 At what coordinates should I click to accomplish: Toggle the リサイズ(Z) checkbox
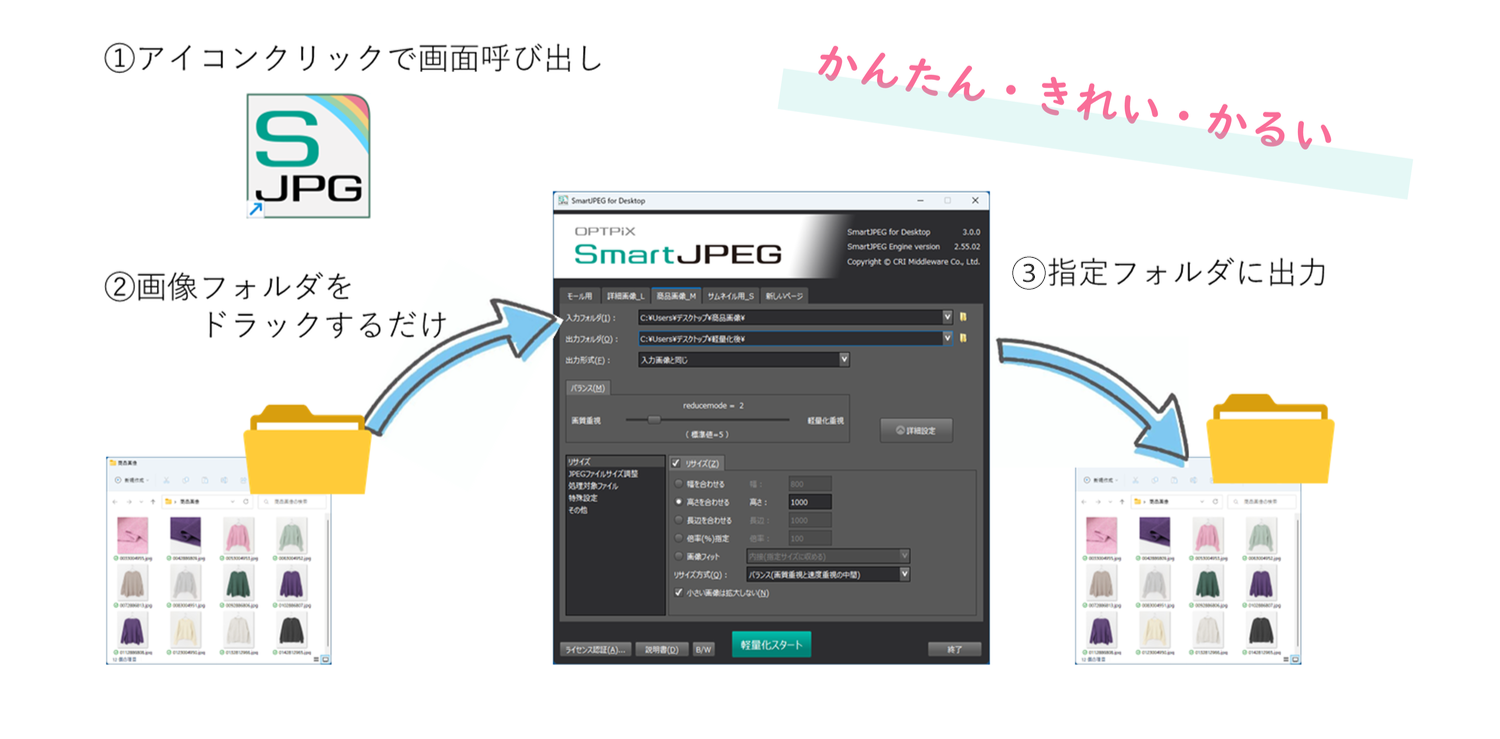point(676,463)
